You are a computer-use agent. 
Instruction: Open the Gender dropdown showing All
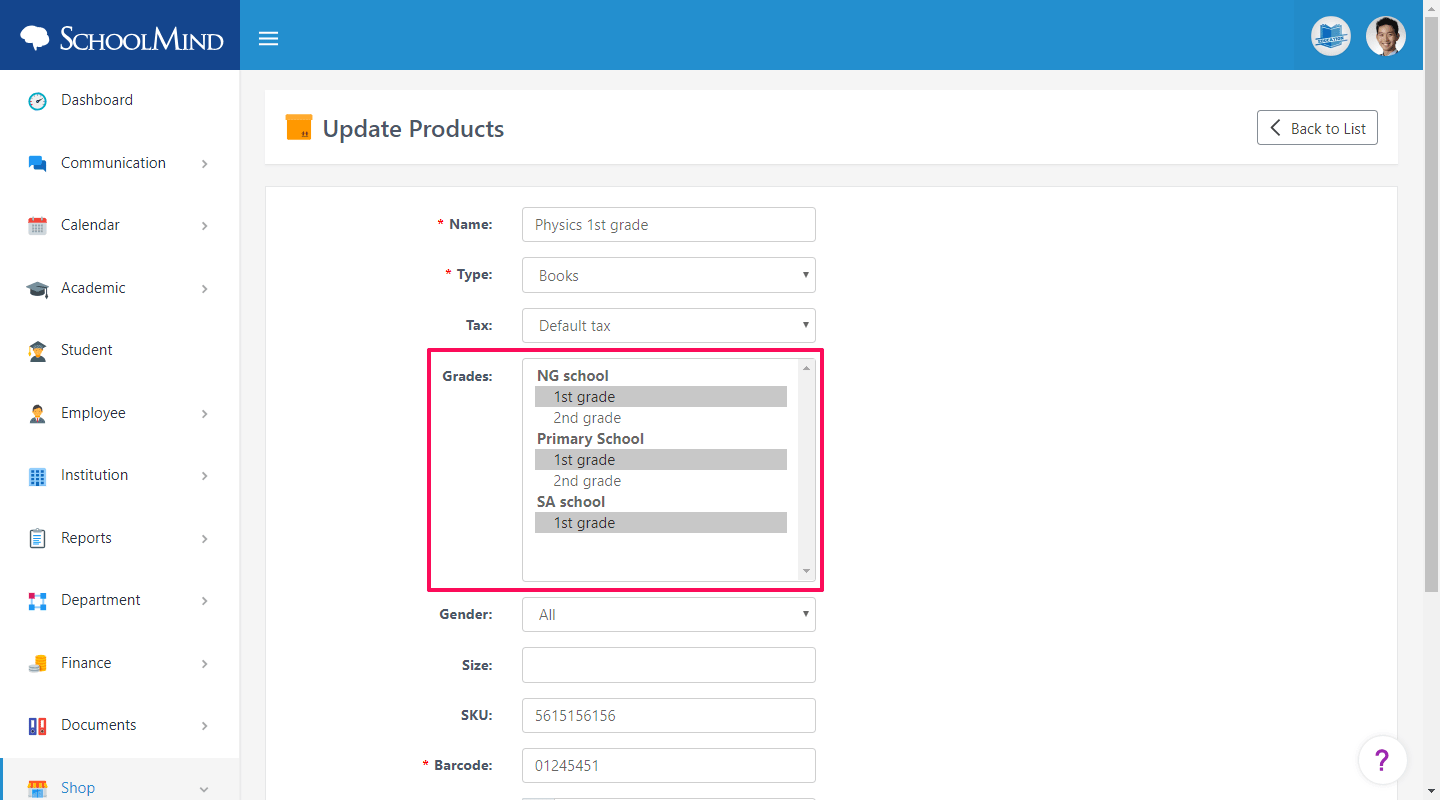(x=669, y=614)
